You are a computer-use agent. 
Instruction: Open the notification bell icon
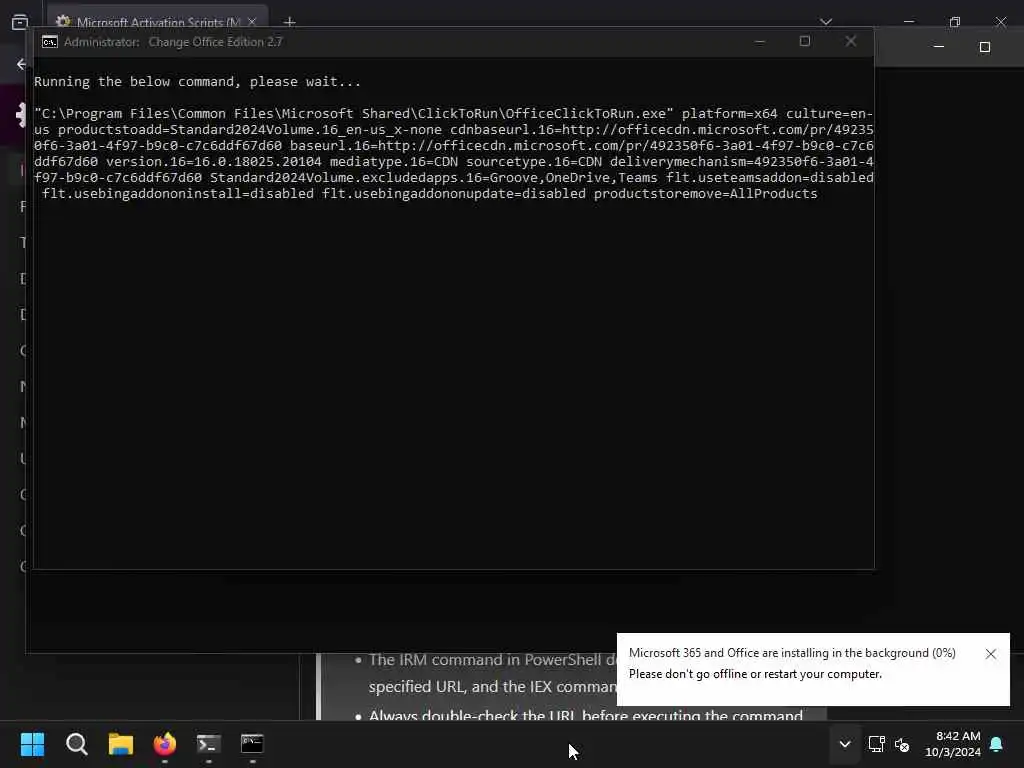tap(997, 744)
